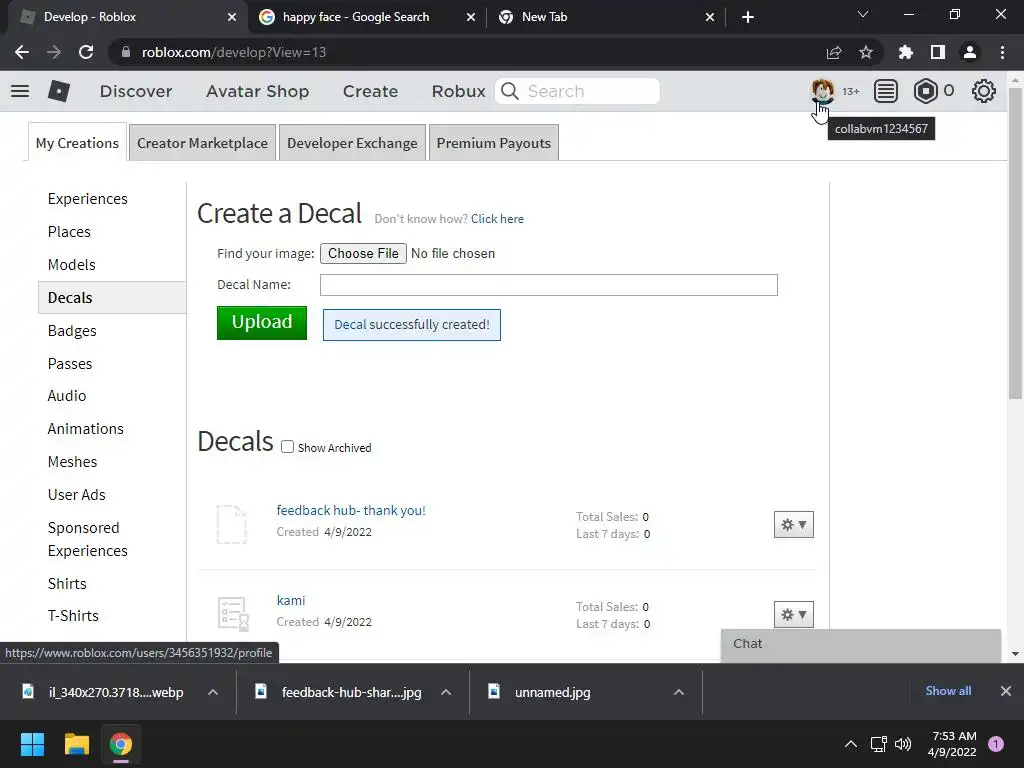Screen dimensions: 1024x768
Task: Open Robux in the top navigation
Action: [x=458, y=91]
